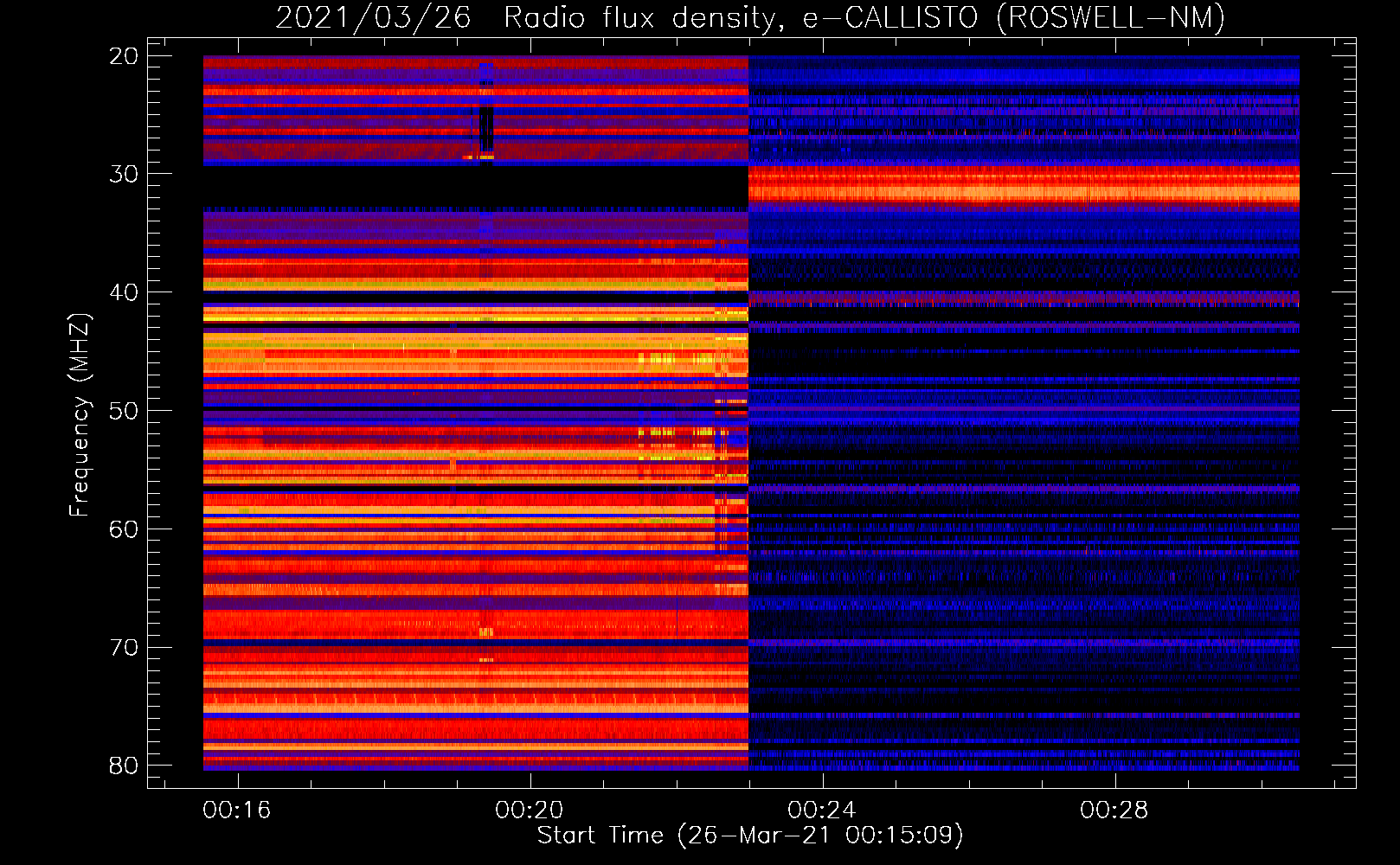Click the 50 frequency tick label
The width and height of the screenshot is (1400, 865).
125,411
